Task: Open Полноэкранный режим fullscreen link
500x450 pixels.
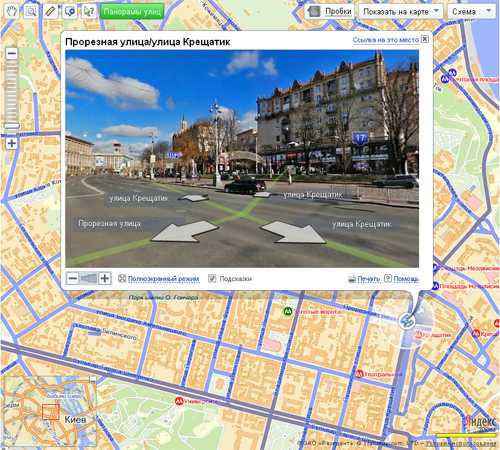Action: point(163,279)
